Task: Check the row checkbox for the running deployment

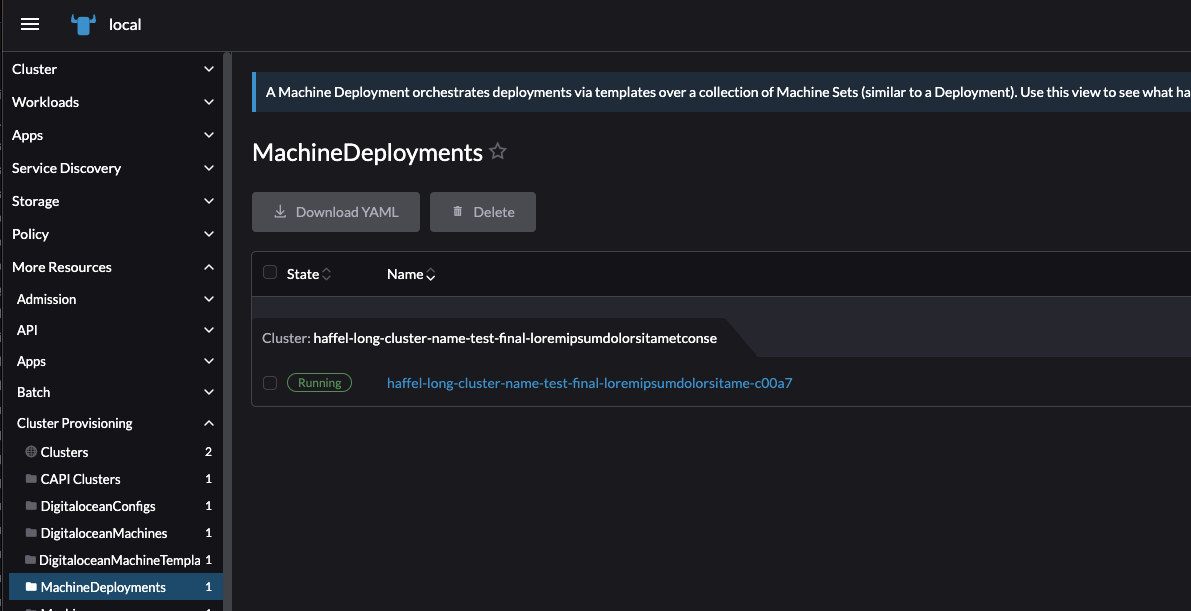Action: tap(269, 382)
